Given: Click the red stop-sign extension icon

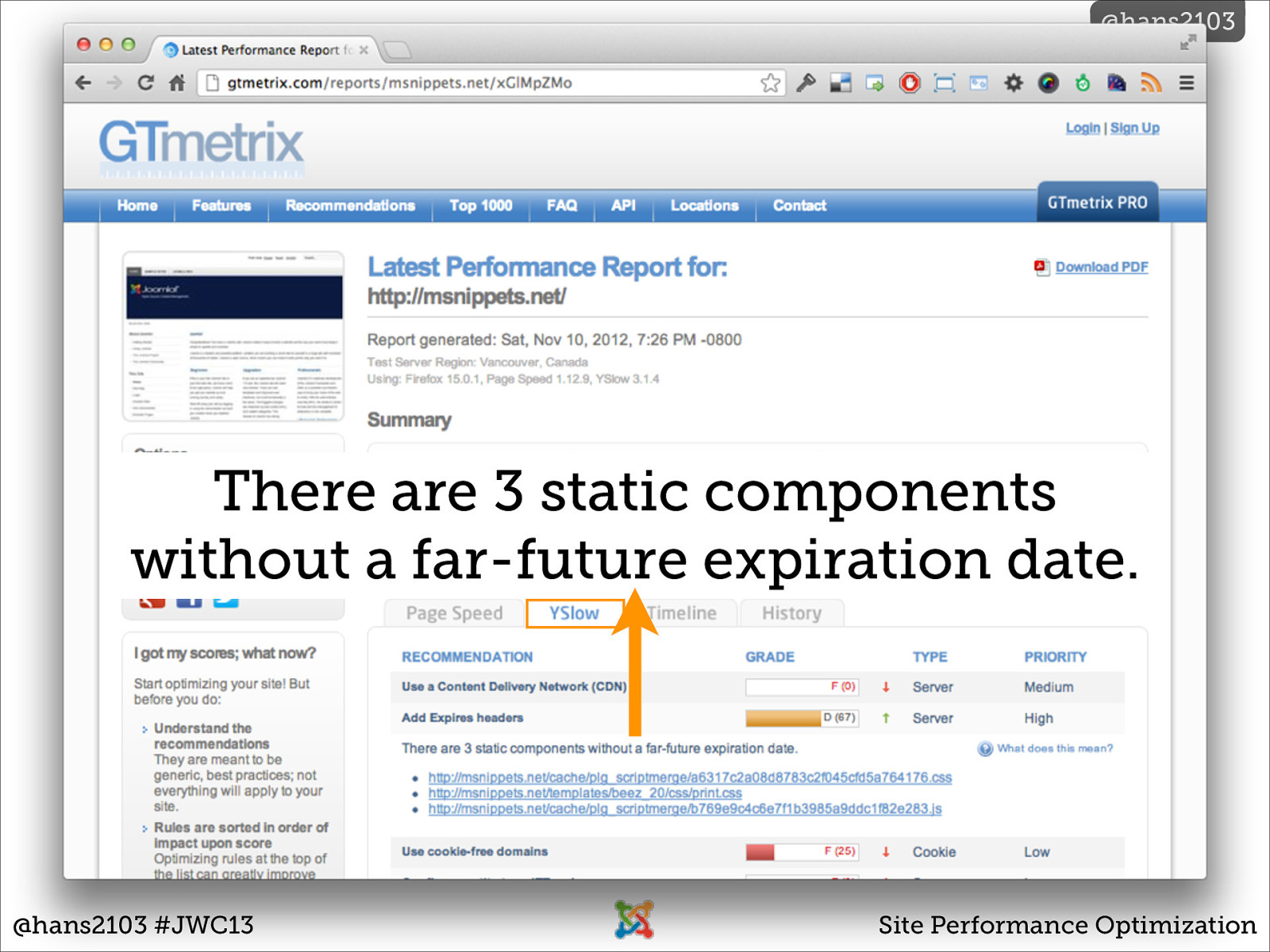Looking at the screenshot, I should point(910,83).
